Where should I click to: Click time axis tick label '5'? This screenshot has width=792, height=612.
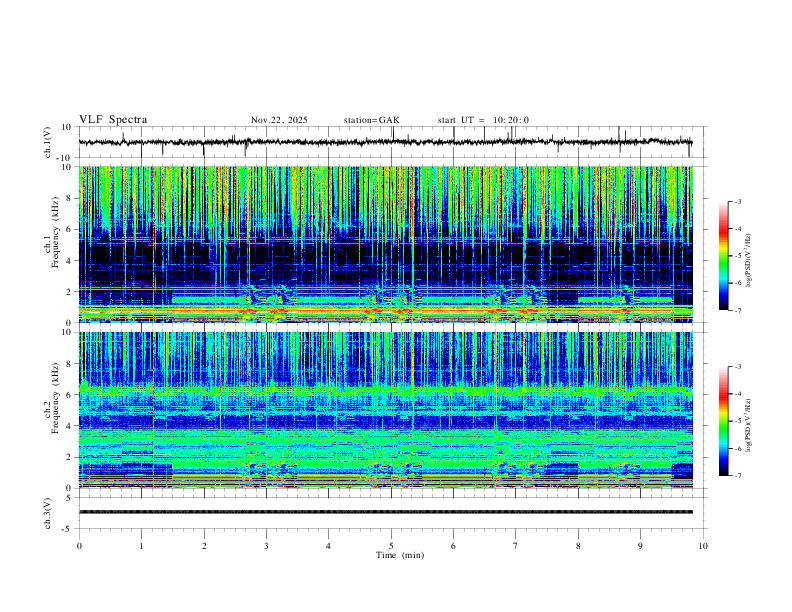[x=391, y=546]
